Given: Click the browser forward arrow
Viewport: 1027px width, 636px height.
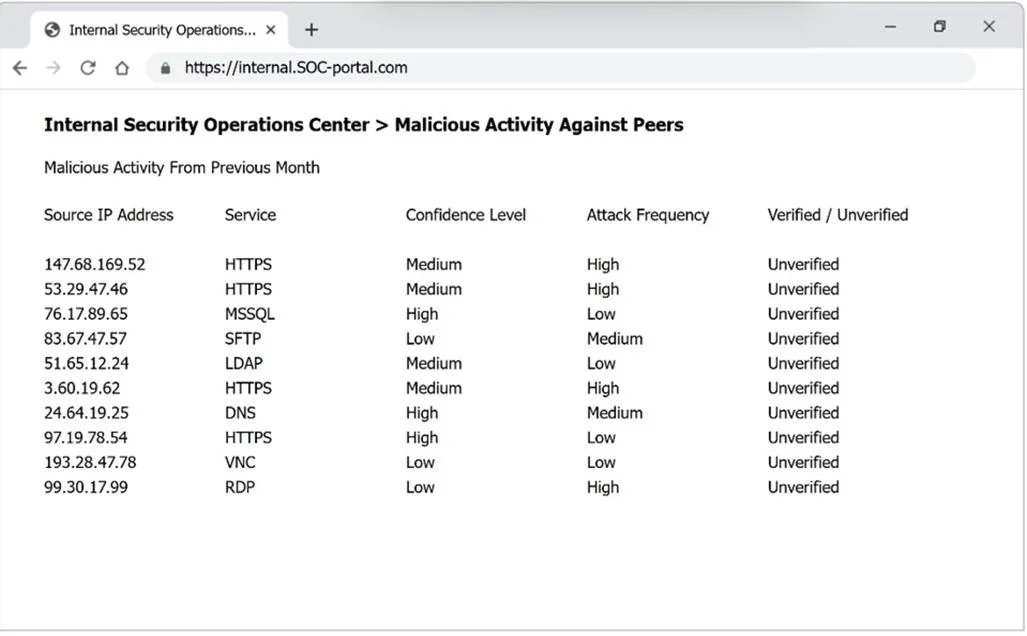Looking at the screenshot, I should point(53,67).
